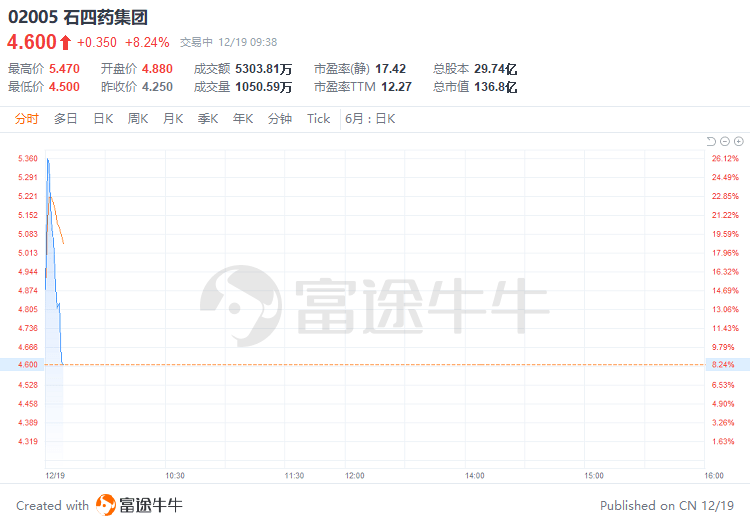Click the 12/19 date axis label

(x=55, y=476)
